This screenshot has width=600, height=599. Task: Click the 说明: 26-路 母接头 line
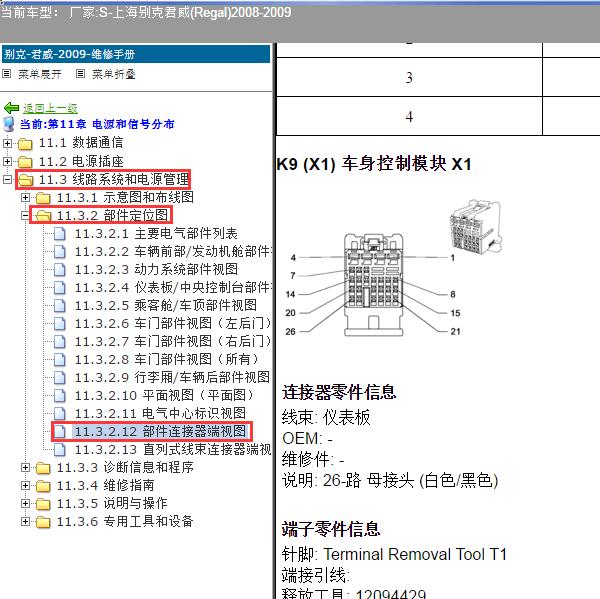coord(390,480)
